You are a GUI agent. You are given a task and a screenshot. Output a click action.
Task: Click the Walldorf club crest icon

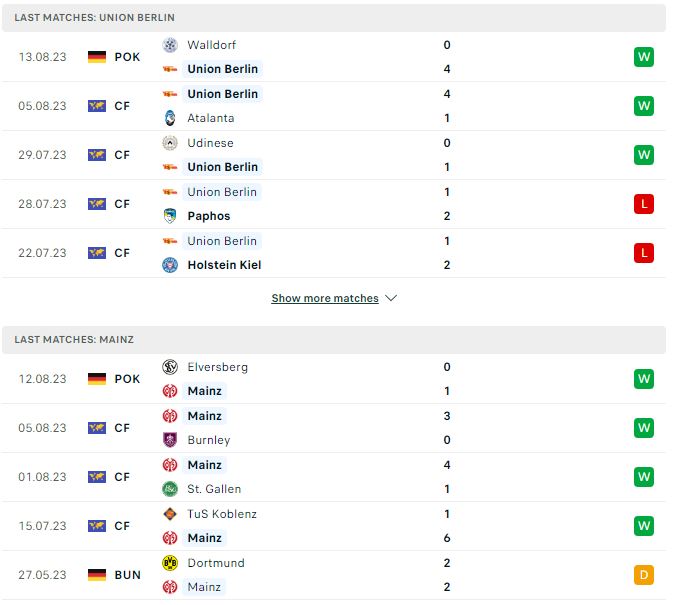tap(170, 45)
